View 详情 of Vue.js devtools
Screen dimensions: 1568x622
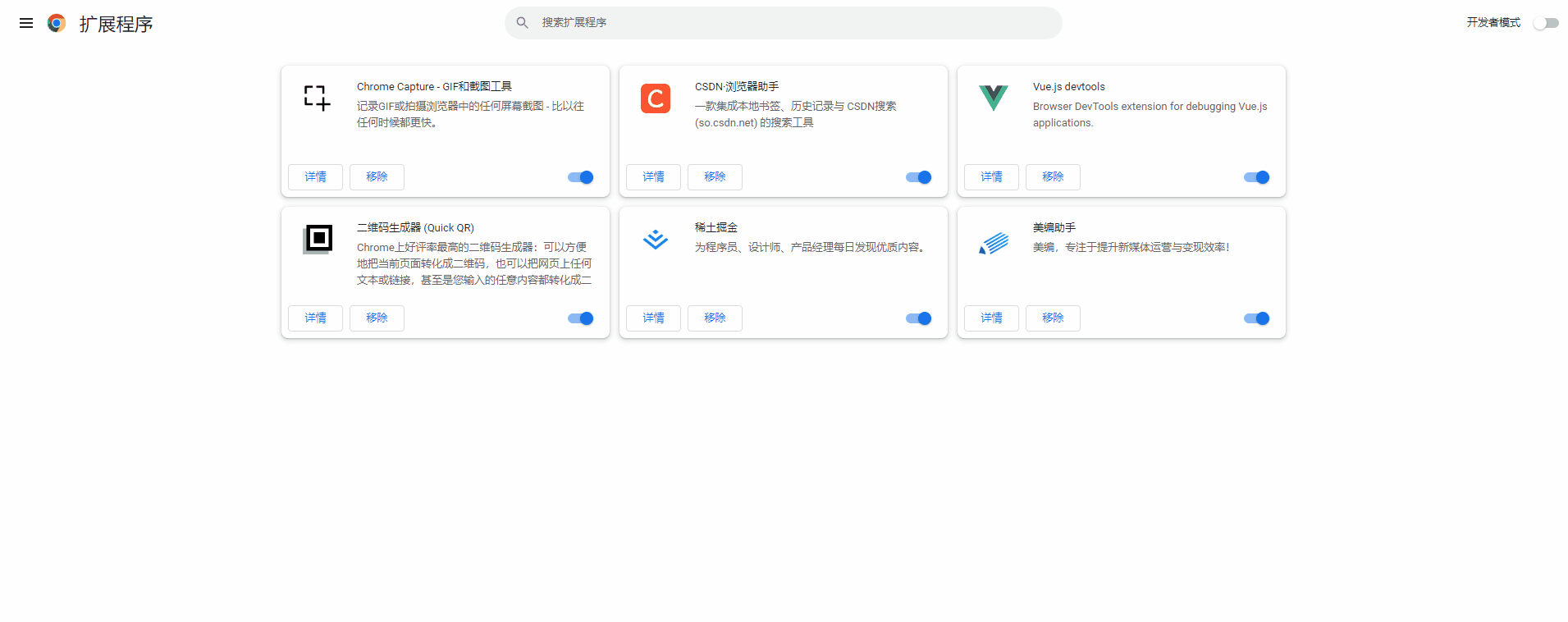(x=991, y=177)
